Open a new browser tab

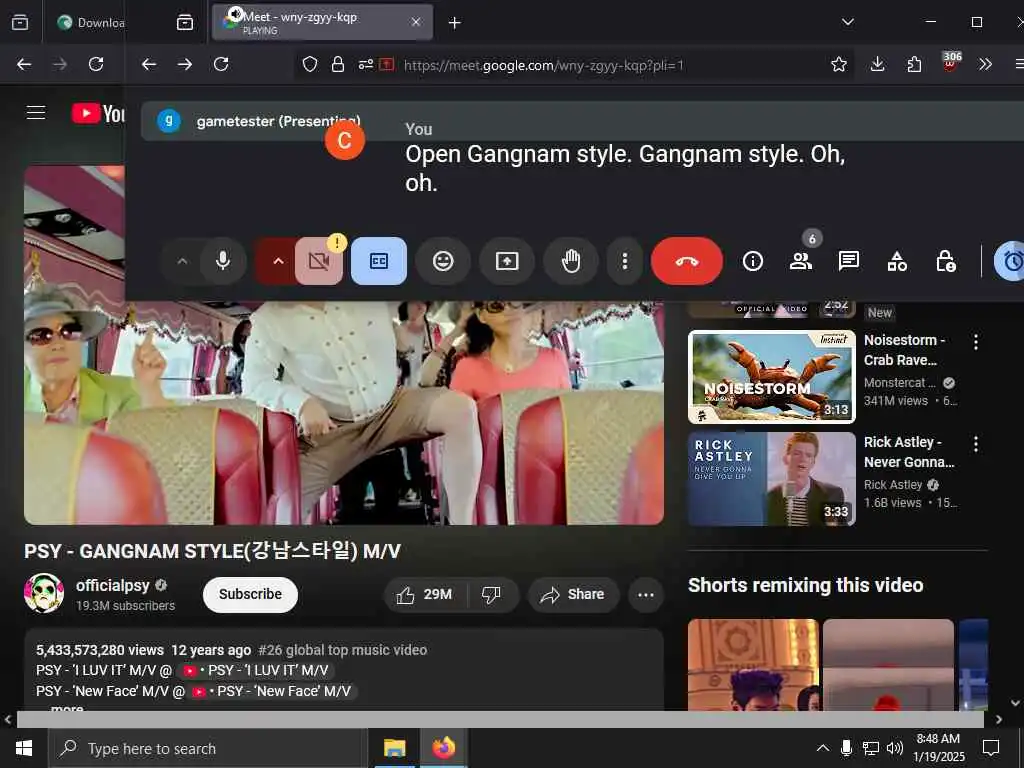tap(455, 23)
